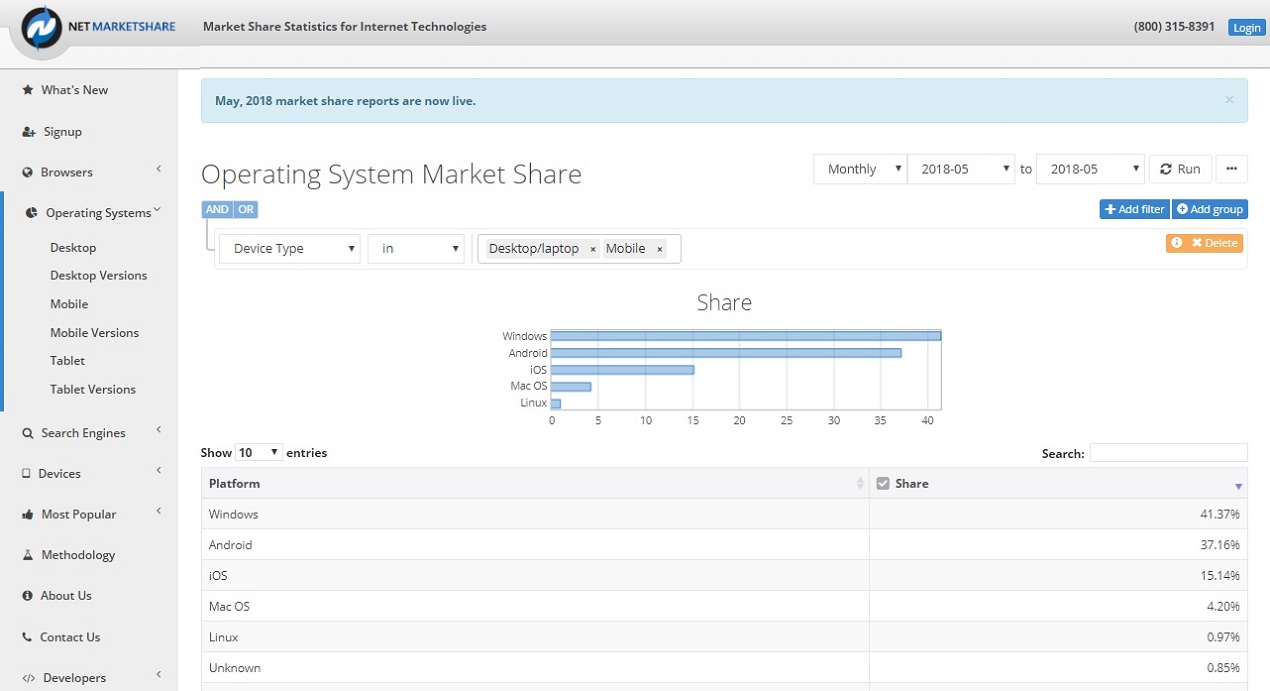This screenshot has height=691, width=1270.
Task: Expand the Browsers sidebar section
Action: [x=159, y=170]
